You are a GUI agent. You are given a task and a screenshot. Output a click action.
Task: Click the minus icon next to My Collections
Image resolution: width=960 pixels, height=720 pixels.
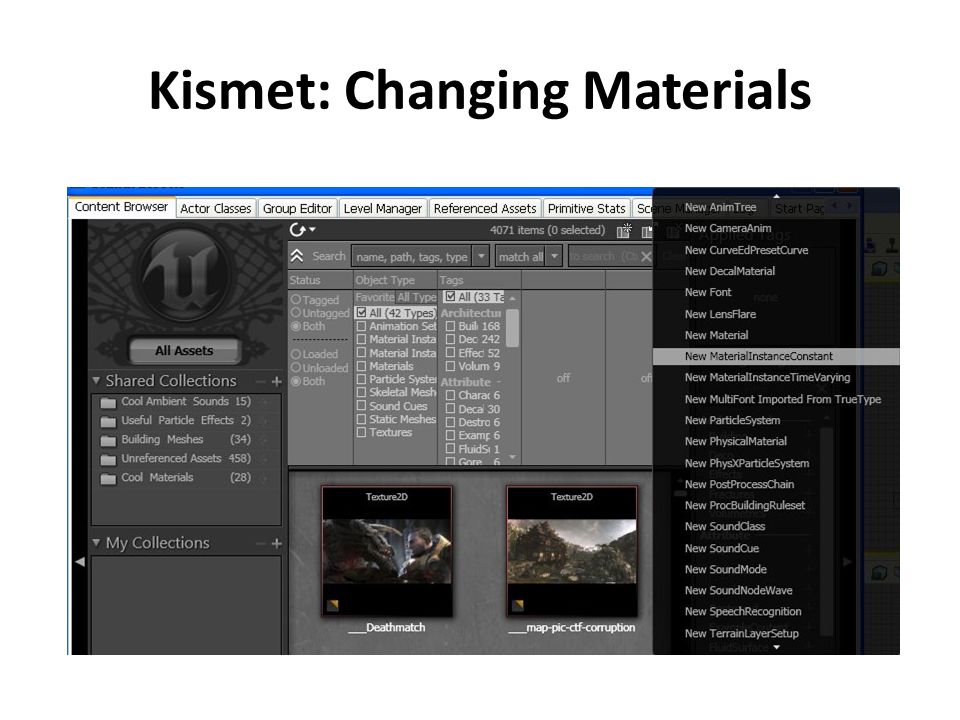coord(261,543)
